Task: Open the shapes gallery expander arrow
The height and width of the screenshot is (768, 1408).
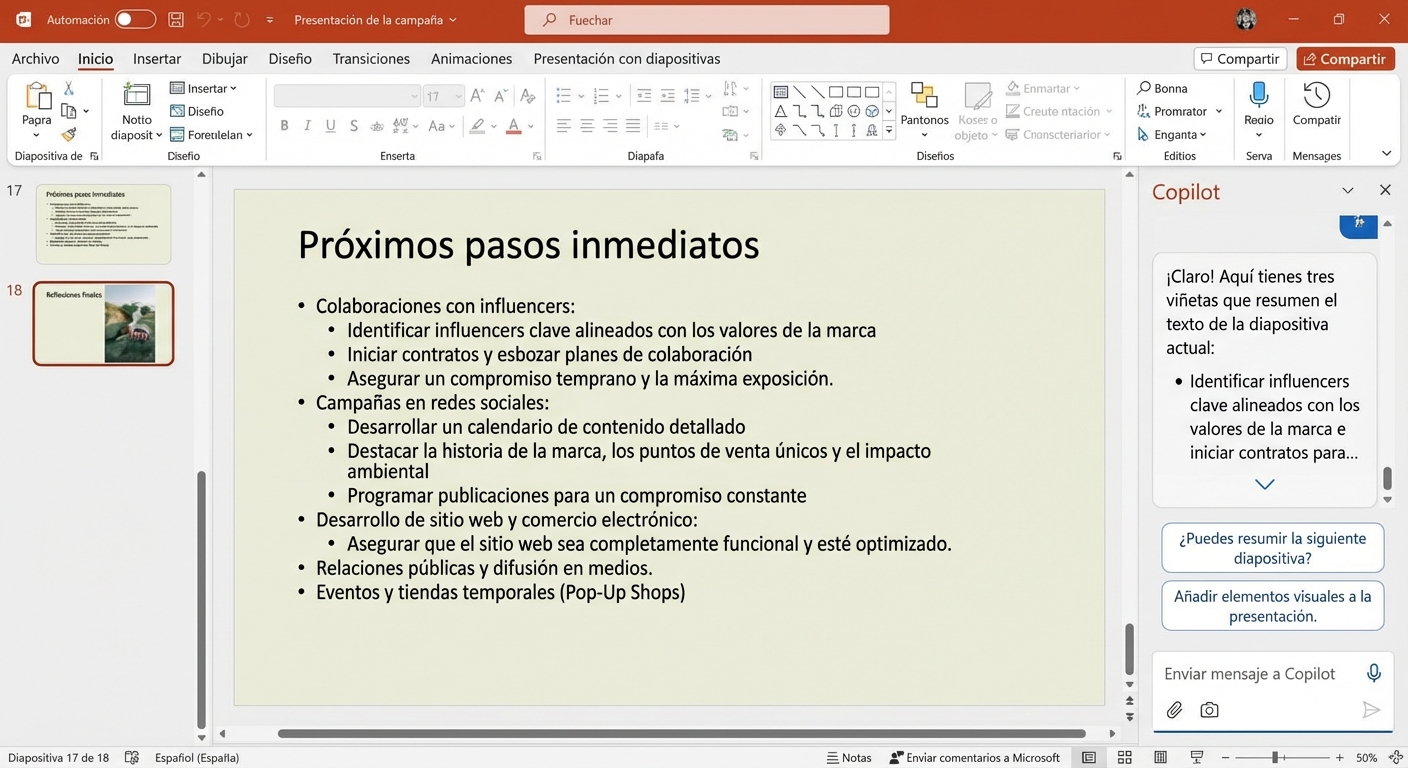Action: coord(888,131)
